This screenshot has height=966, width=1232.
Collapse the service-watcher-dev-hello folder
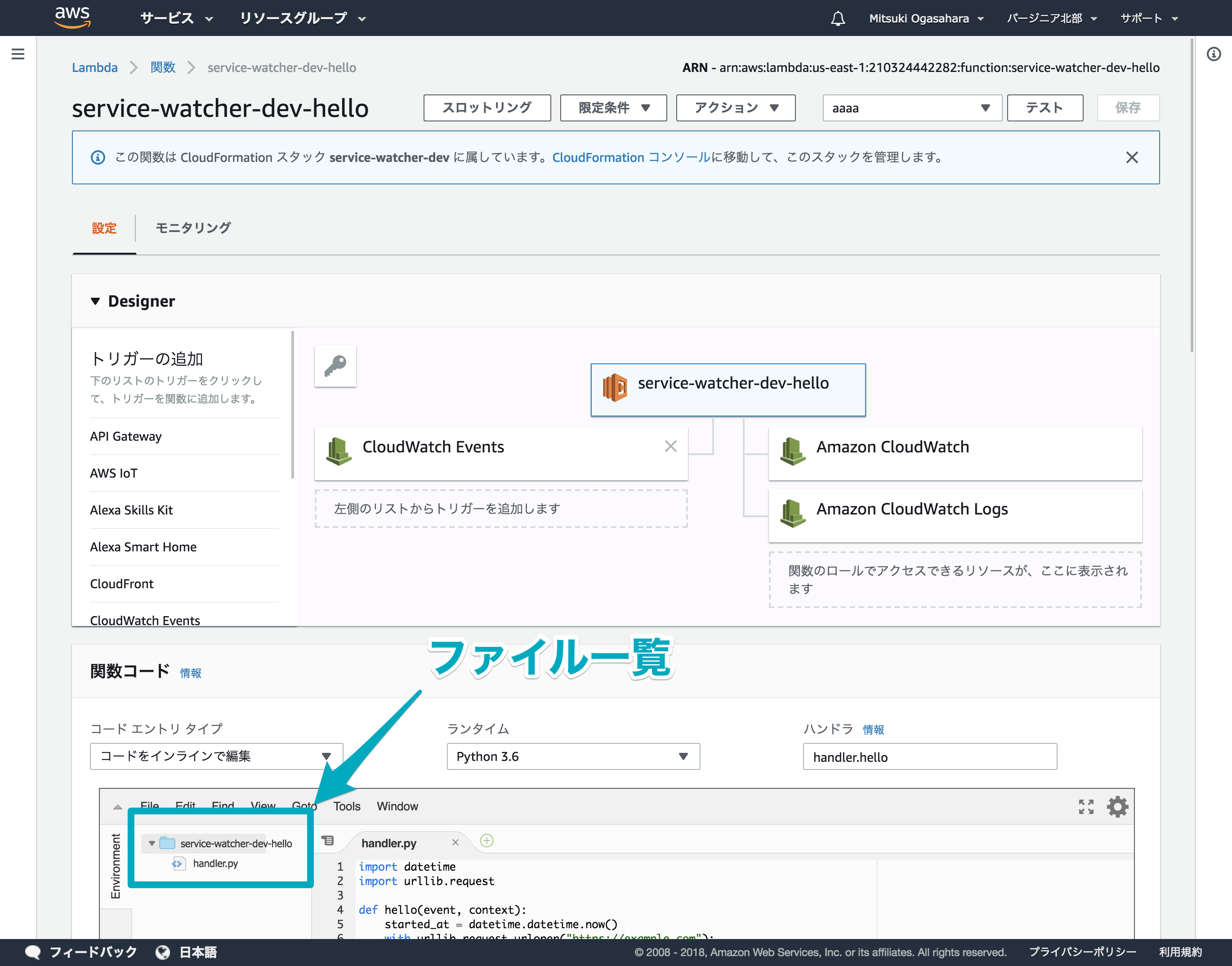(x=152, y=843)
